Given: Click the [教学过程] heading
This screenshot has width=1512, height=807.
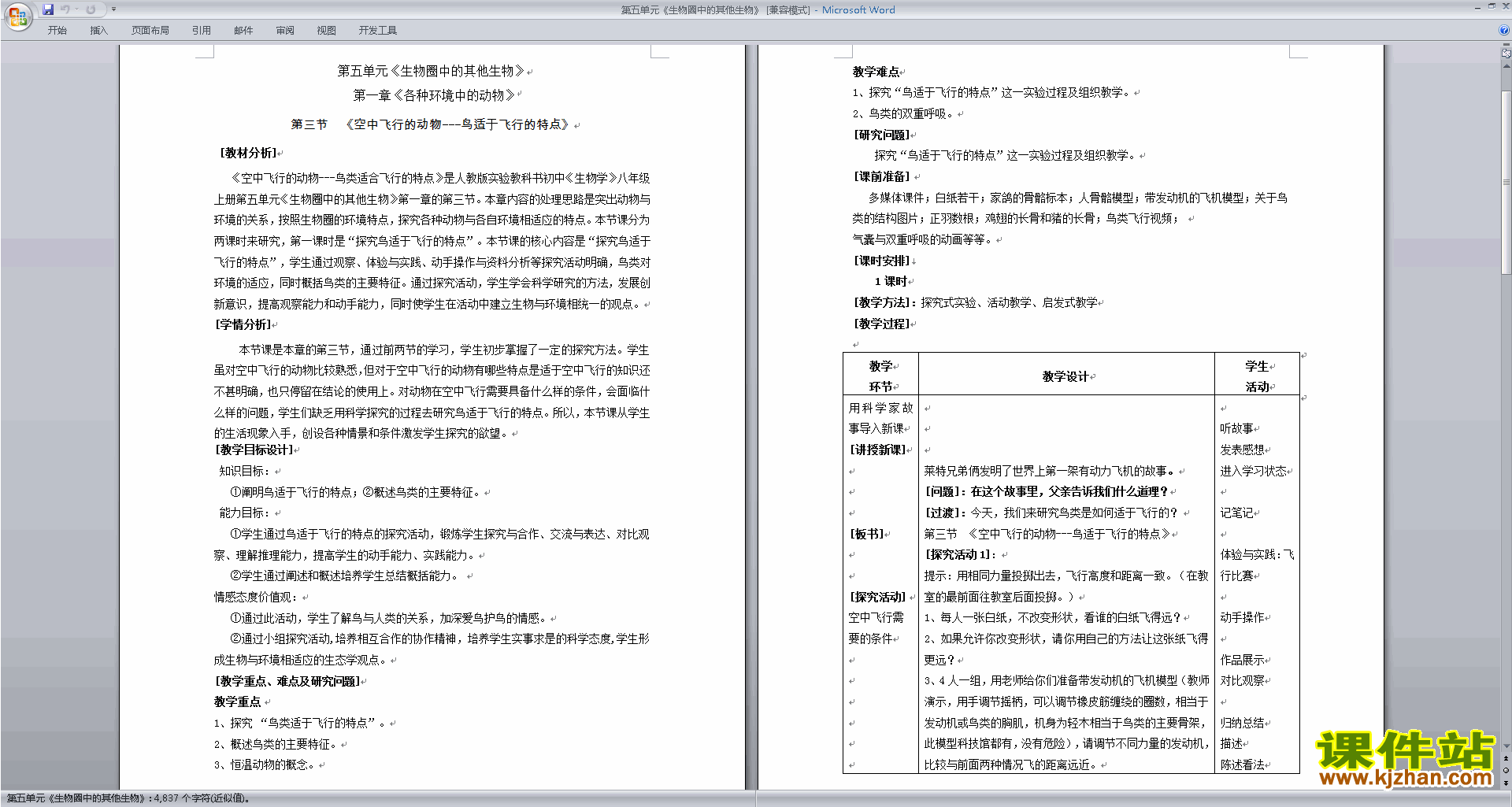Looking at the screenshot, I should tap(882, 324).
